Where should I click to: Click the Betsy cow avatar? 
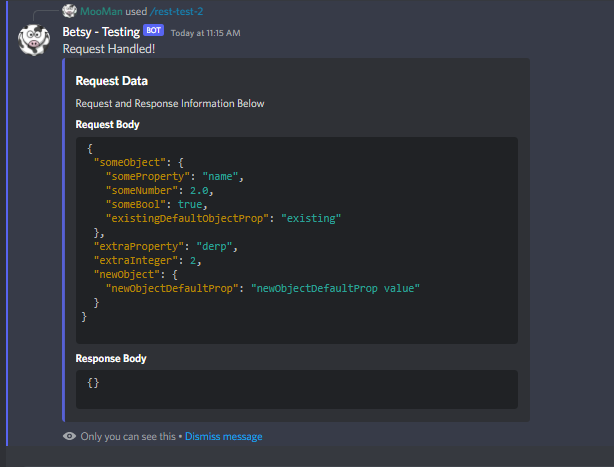tap(36, 41)
